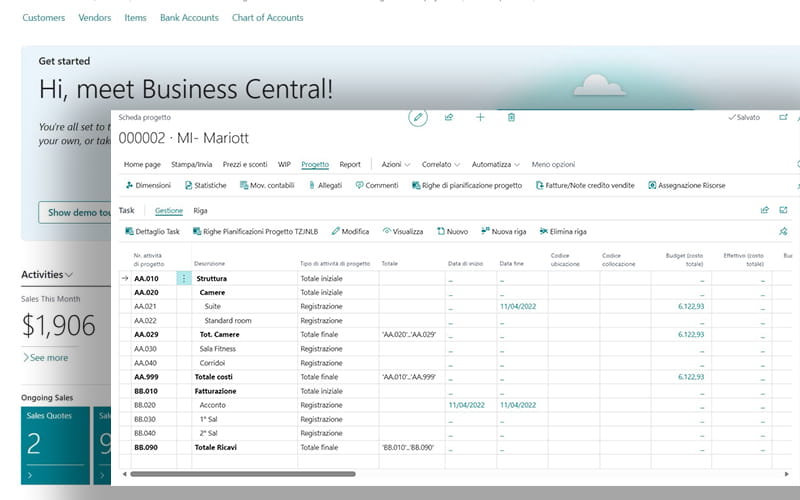Click row options dots for AA.010
The width and height of the screenshot is (800, 500).
pos(184,279)
